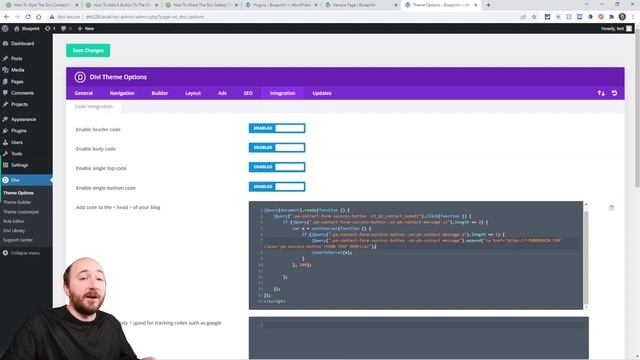Screen dimensions: 640x360
Task: Open Theme Builder submenu link
Action: pyautogui.click(x=17, y=202)
